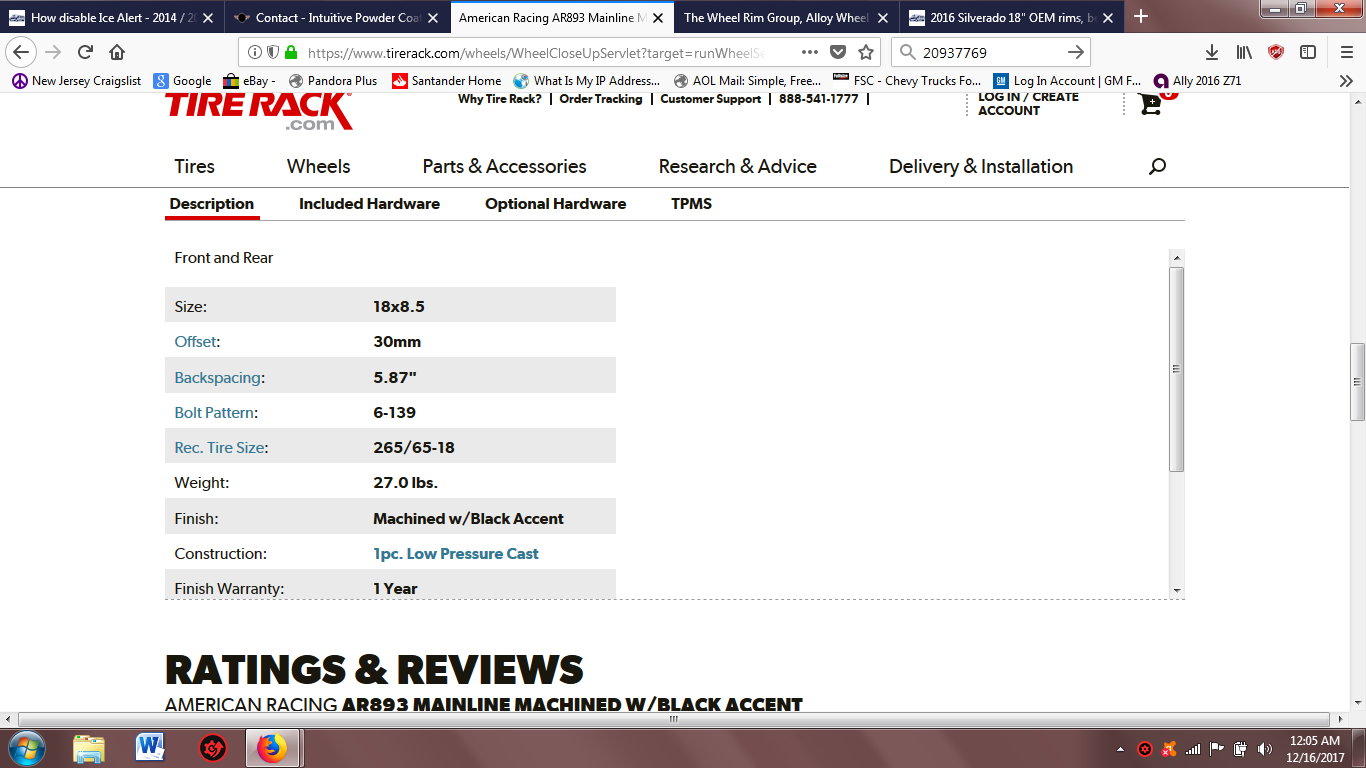Open Microsoft Word from the taskbar
Image resolution: width=1366 pixels, height=768 pixels.
(x=150, y=748)
